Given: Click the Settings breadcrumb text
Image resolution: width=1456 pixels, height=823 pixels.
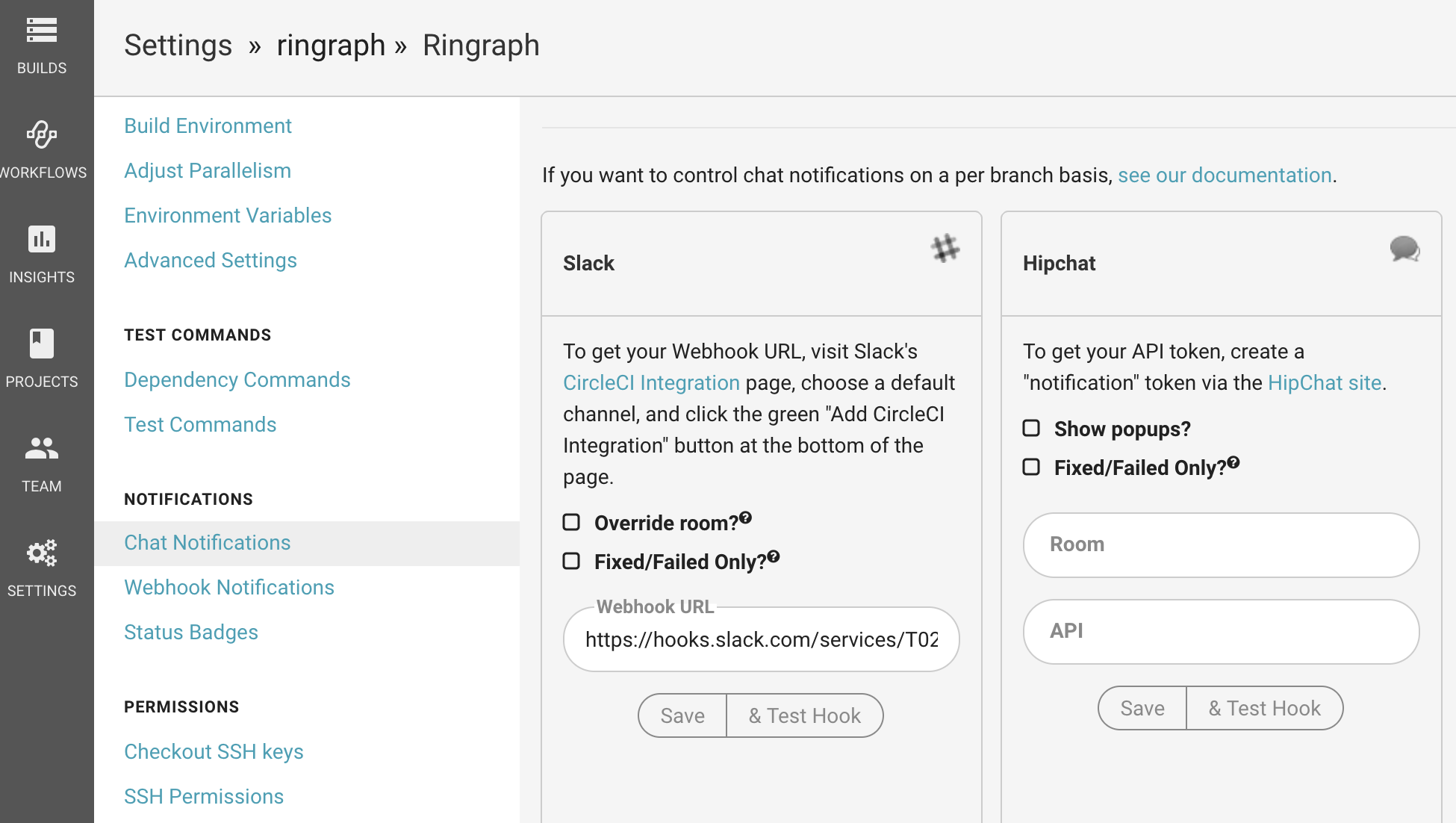Looking at the screenshot, I should (x=178, y=45).
